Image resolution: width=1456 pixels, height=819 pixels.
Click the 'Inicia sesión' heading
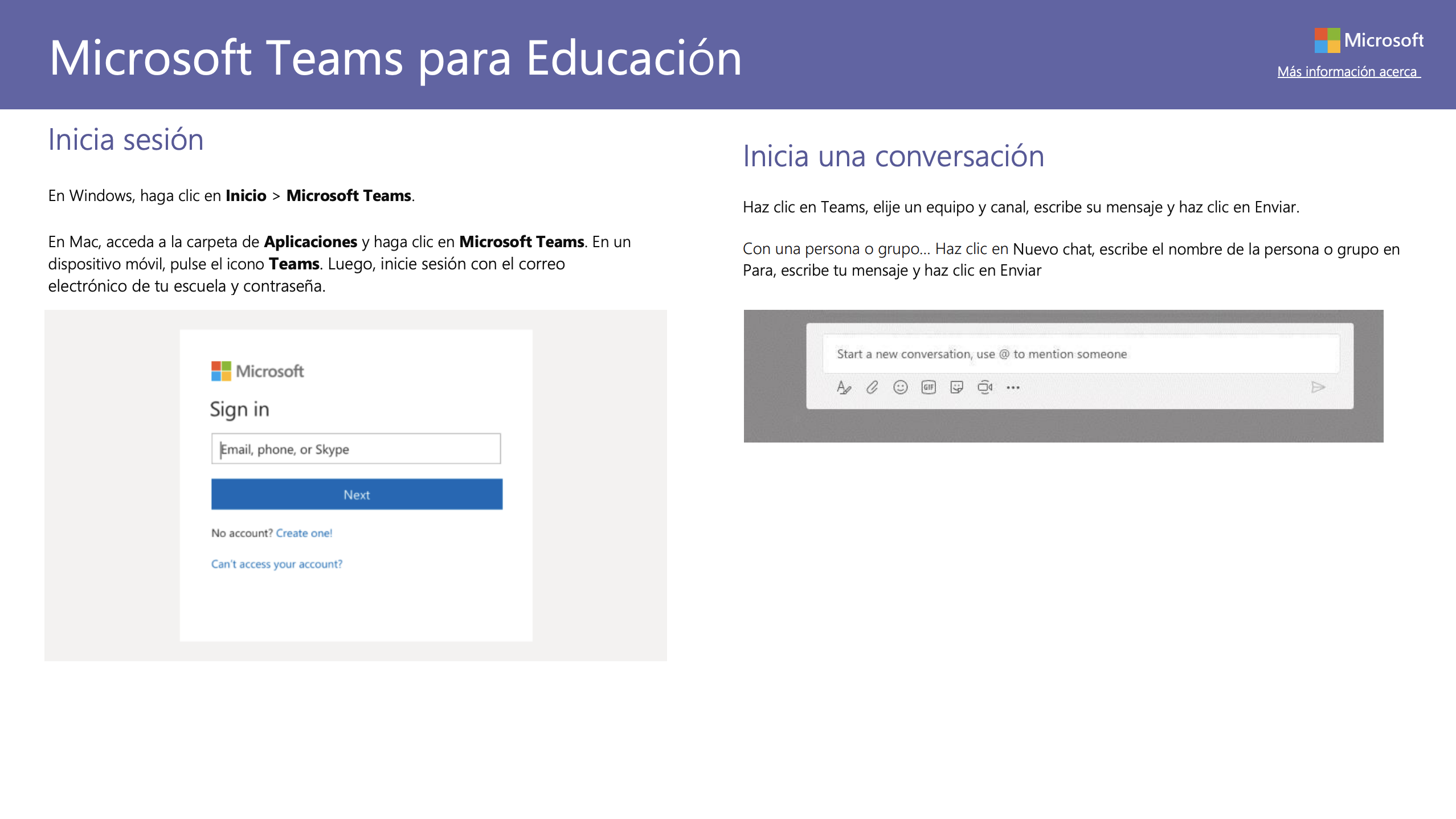(126, 140)
